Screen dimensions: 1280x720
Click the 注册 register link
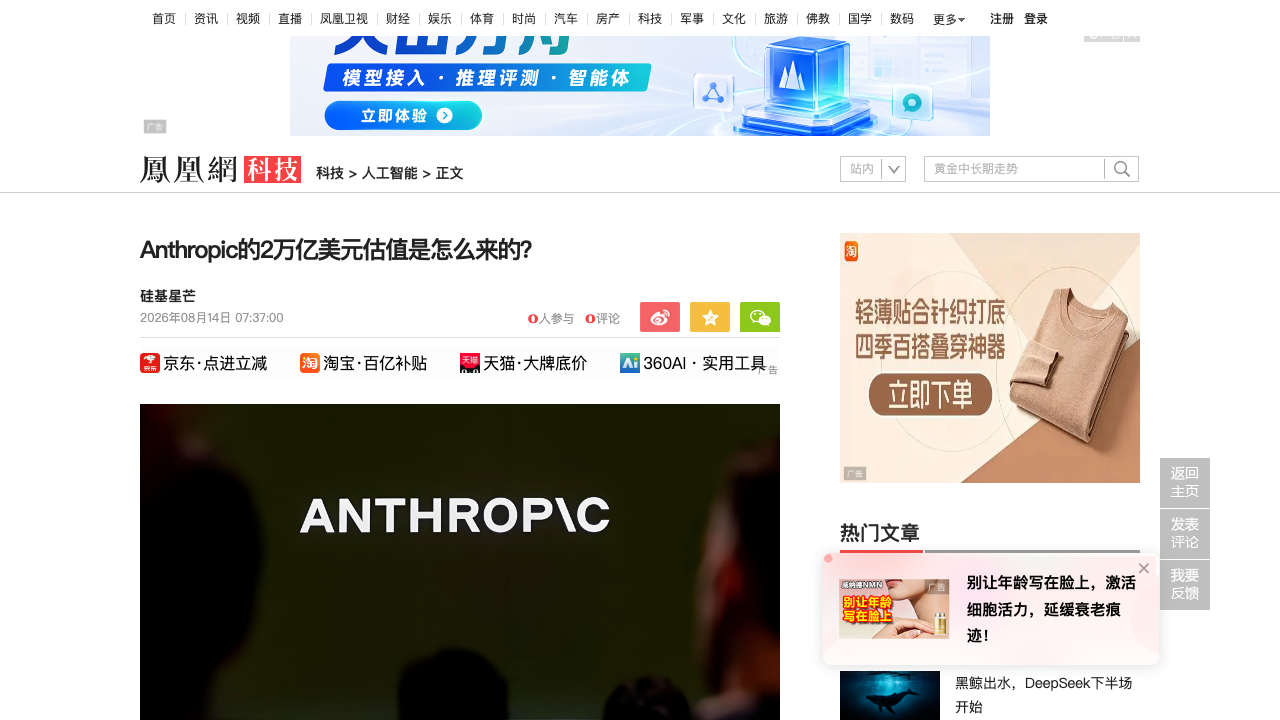tap(1002, 19)
